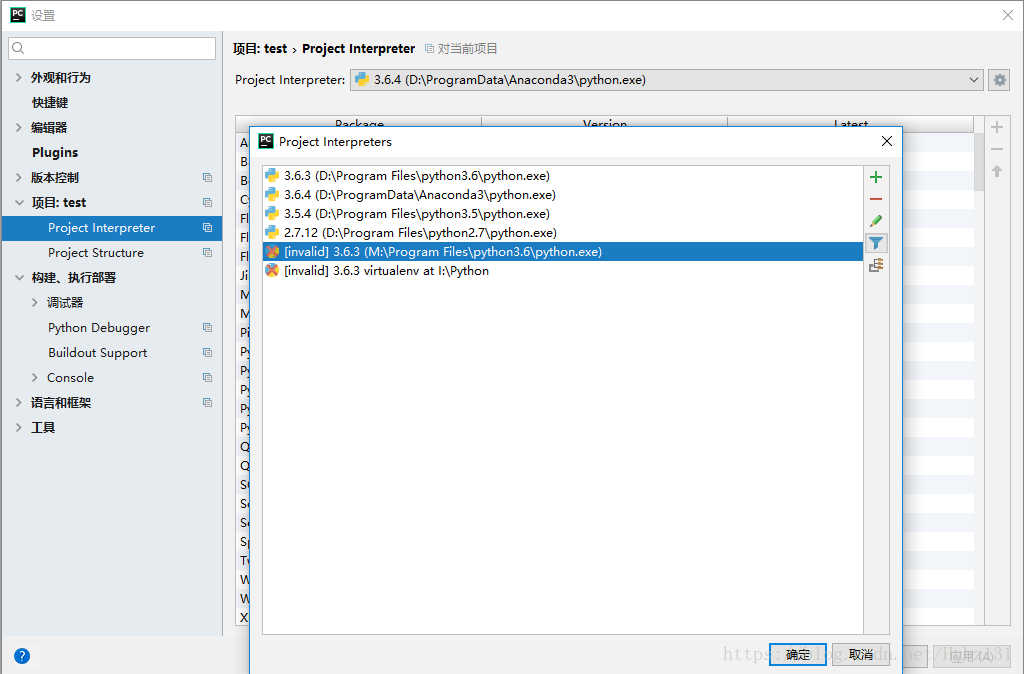Expand the 工具 section
The image size is (1024, 674).
click(x=18, y=427)
